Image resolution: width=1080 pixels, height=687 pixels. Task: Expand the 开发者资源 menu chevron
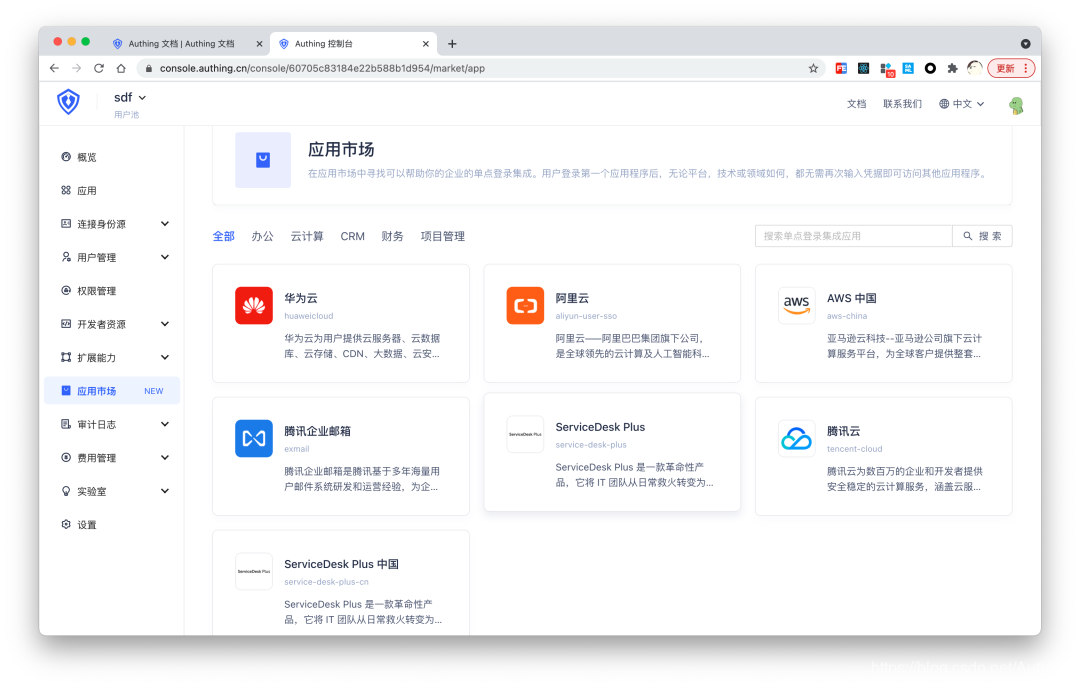coord(165,324)
